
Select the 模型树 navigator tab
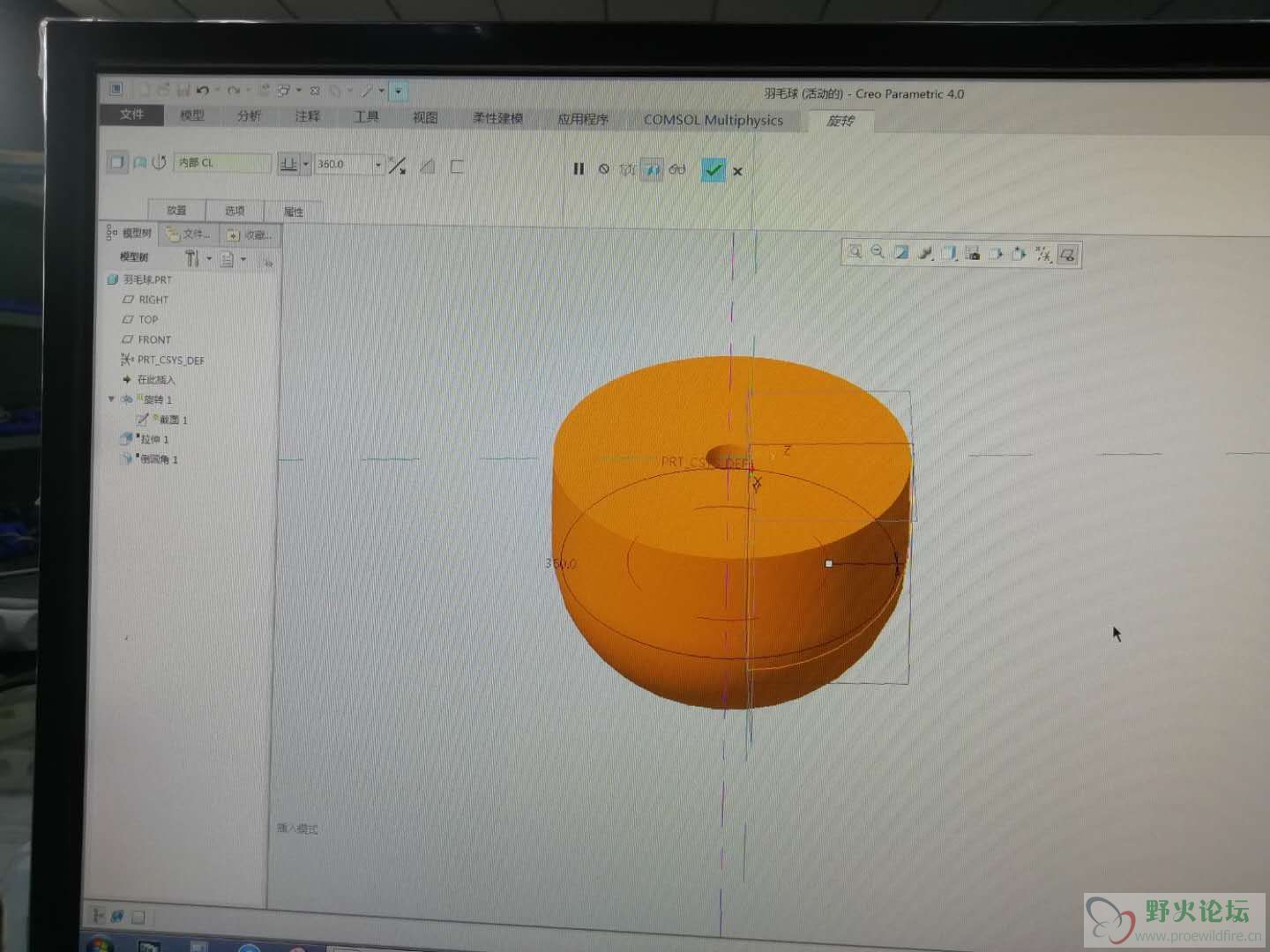click(x=130, y=233)
